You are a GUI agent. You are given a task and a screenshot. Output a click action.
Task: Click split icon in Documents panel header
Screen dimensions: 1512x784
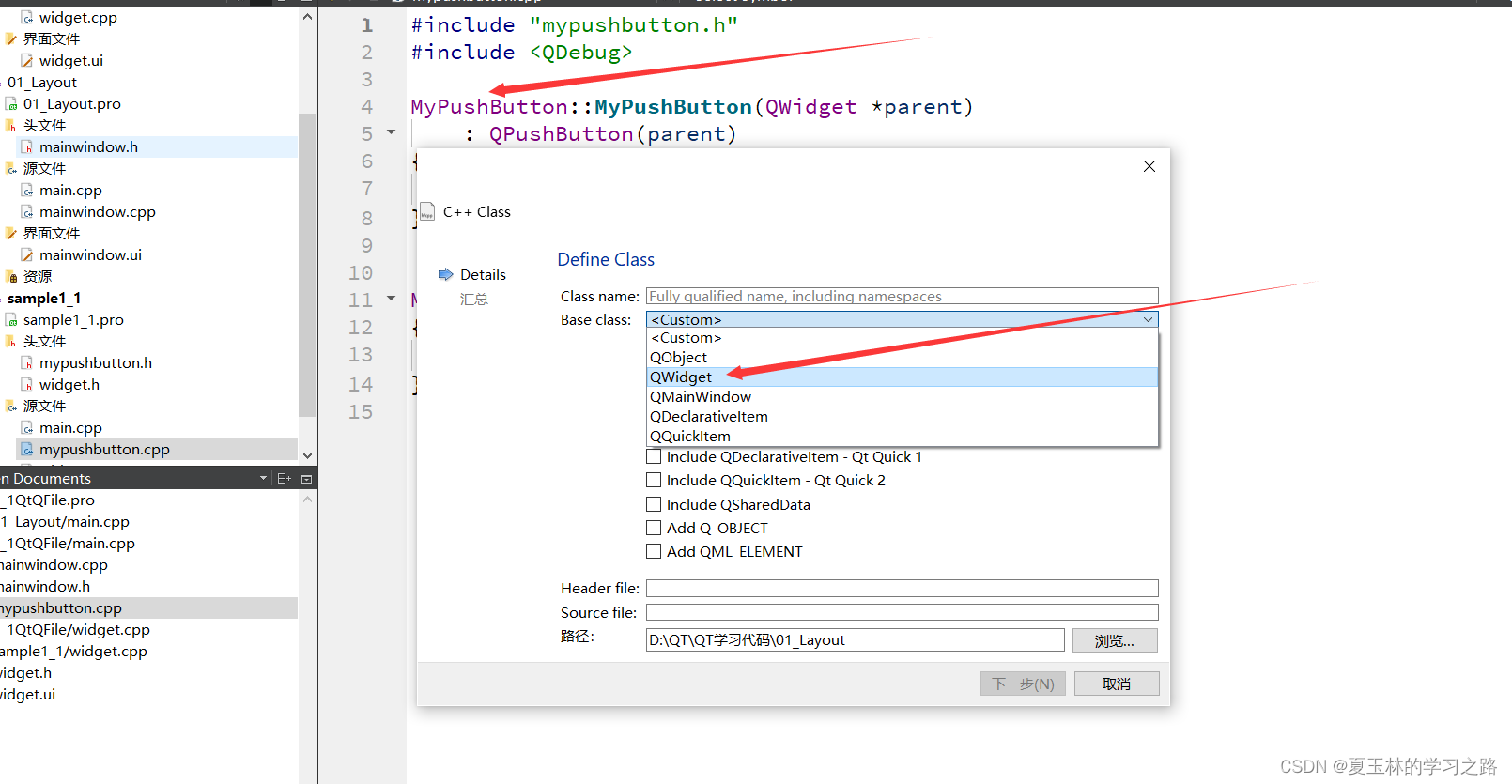(284, 479)
